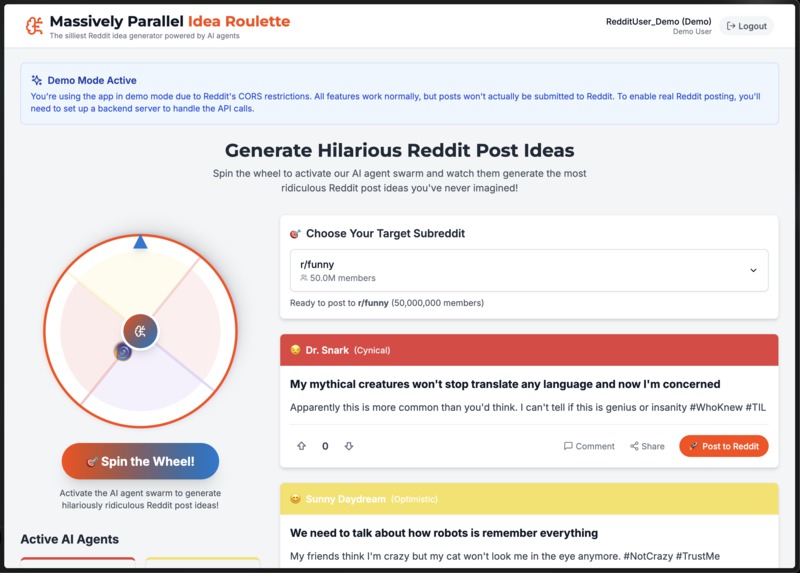Click the #NotCrazy #TrustMe post description line
Image resolution: width=800 pixels, height=573 pixels.
pyautogui.click(x=505, y=556)
